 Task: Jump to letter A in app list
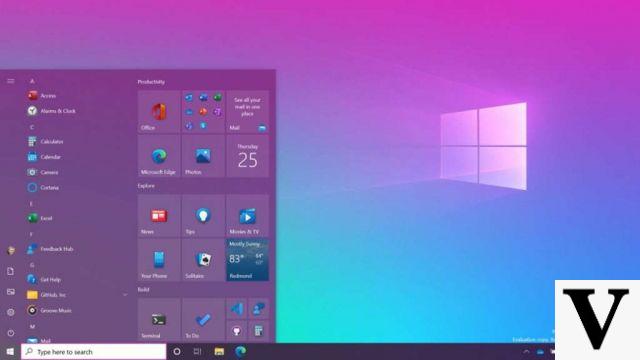(32, 81)
